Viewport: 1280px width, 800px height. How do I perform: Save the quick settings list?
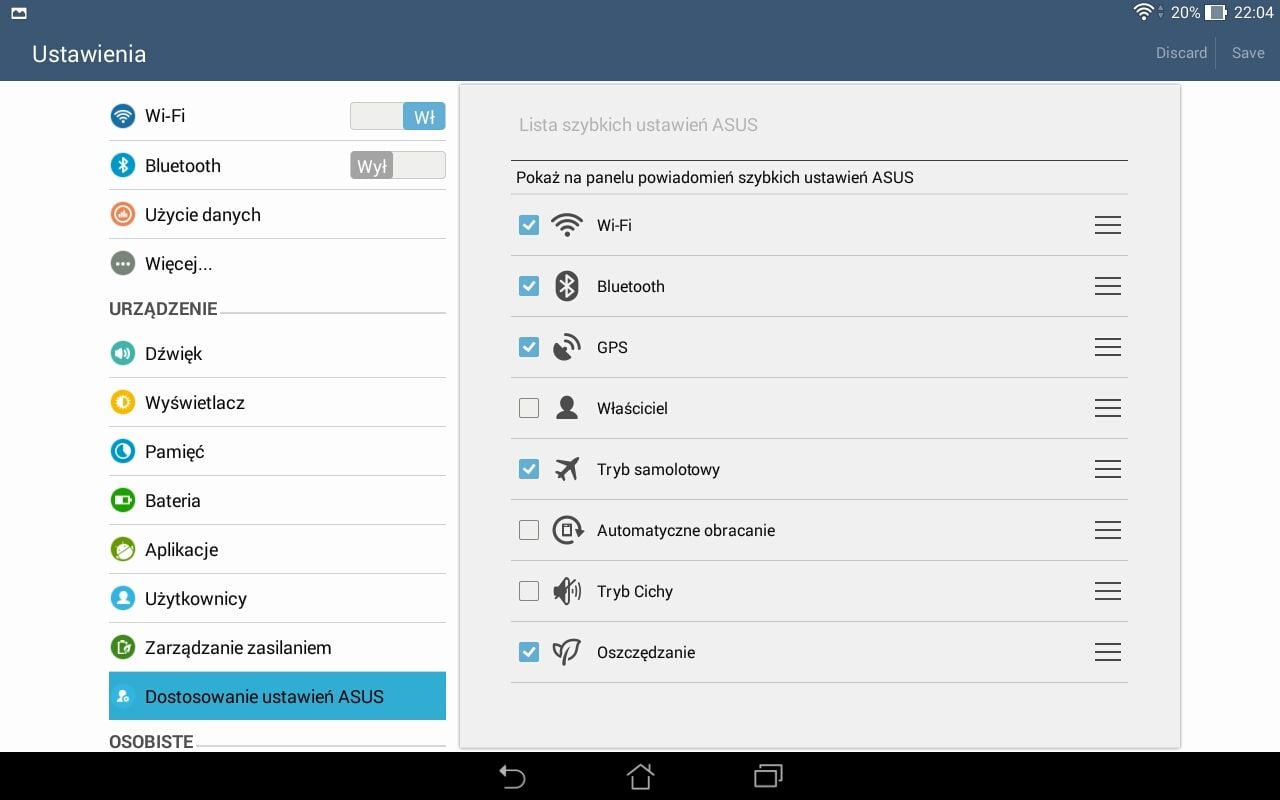point(1248,53)
